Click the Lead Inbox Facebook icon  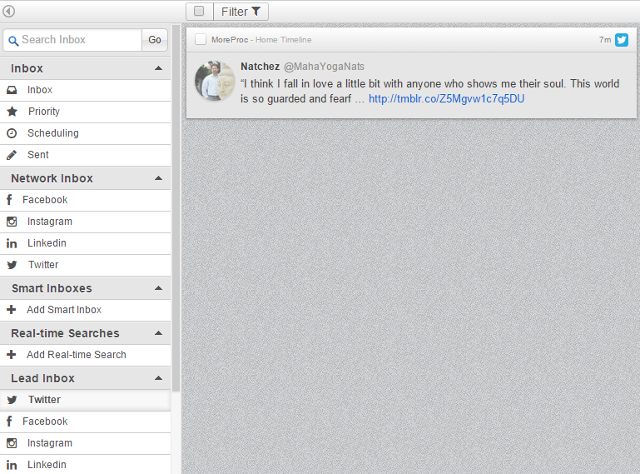point(9,421)
